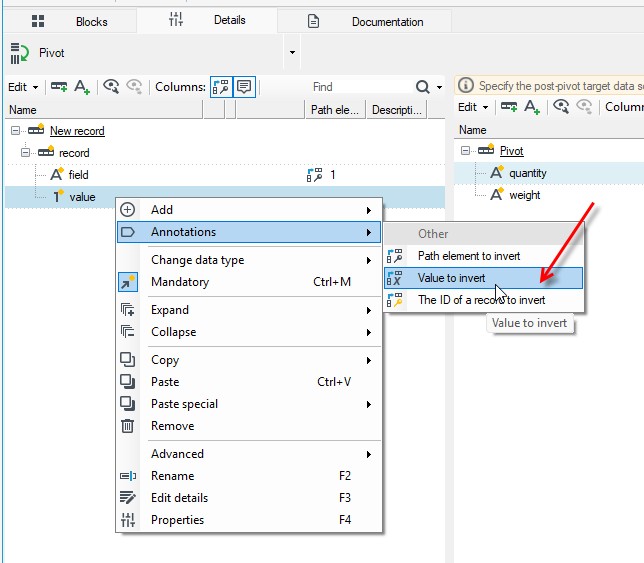Select the Pivot root item in right panel

(511, 151)
